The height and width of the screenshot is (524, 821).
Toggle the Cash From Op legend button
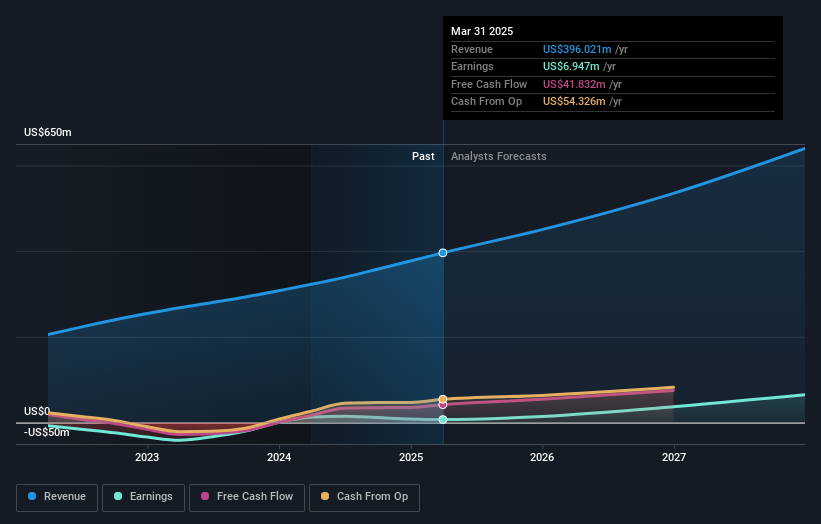coord(364,497)
